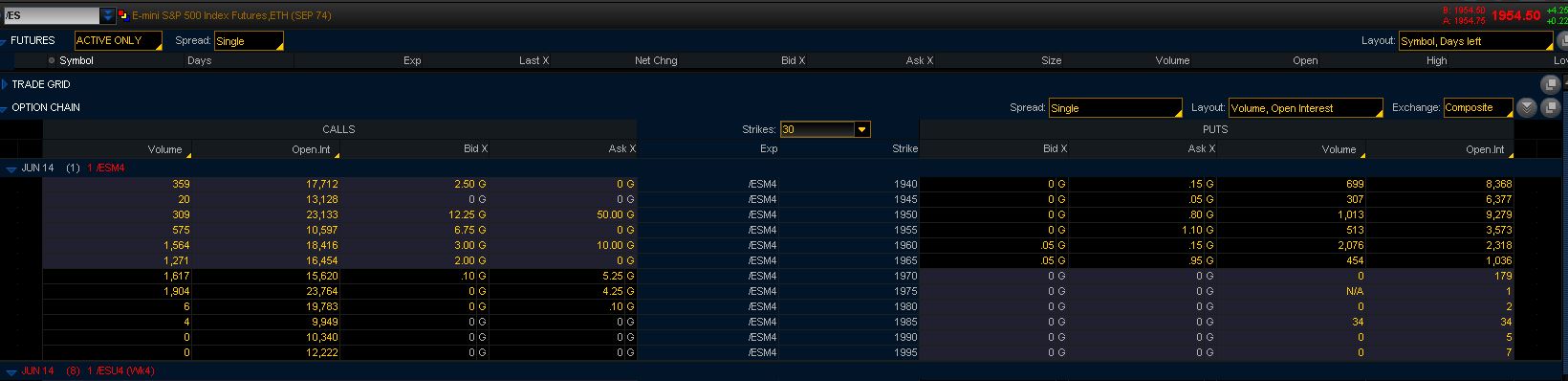Click the E-mini S&P 500 Index Futures title
The height and width of the screenshot is (381, 1568).
[231, 16]
